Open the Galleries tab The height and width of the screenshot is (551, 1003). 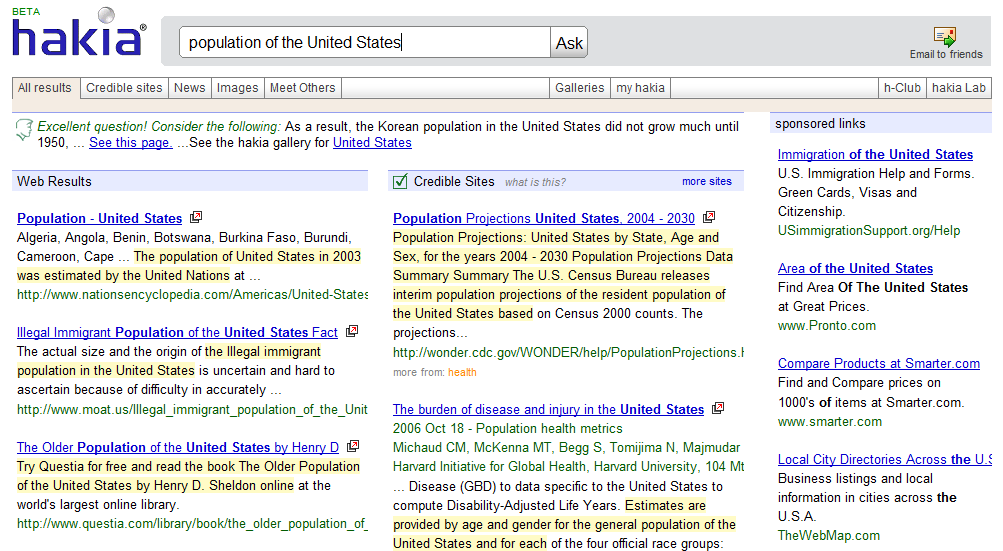580,88
